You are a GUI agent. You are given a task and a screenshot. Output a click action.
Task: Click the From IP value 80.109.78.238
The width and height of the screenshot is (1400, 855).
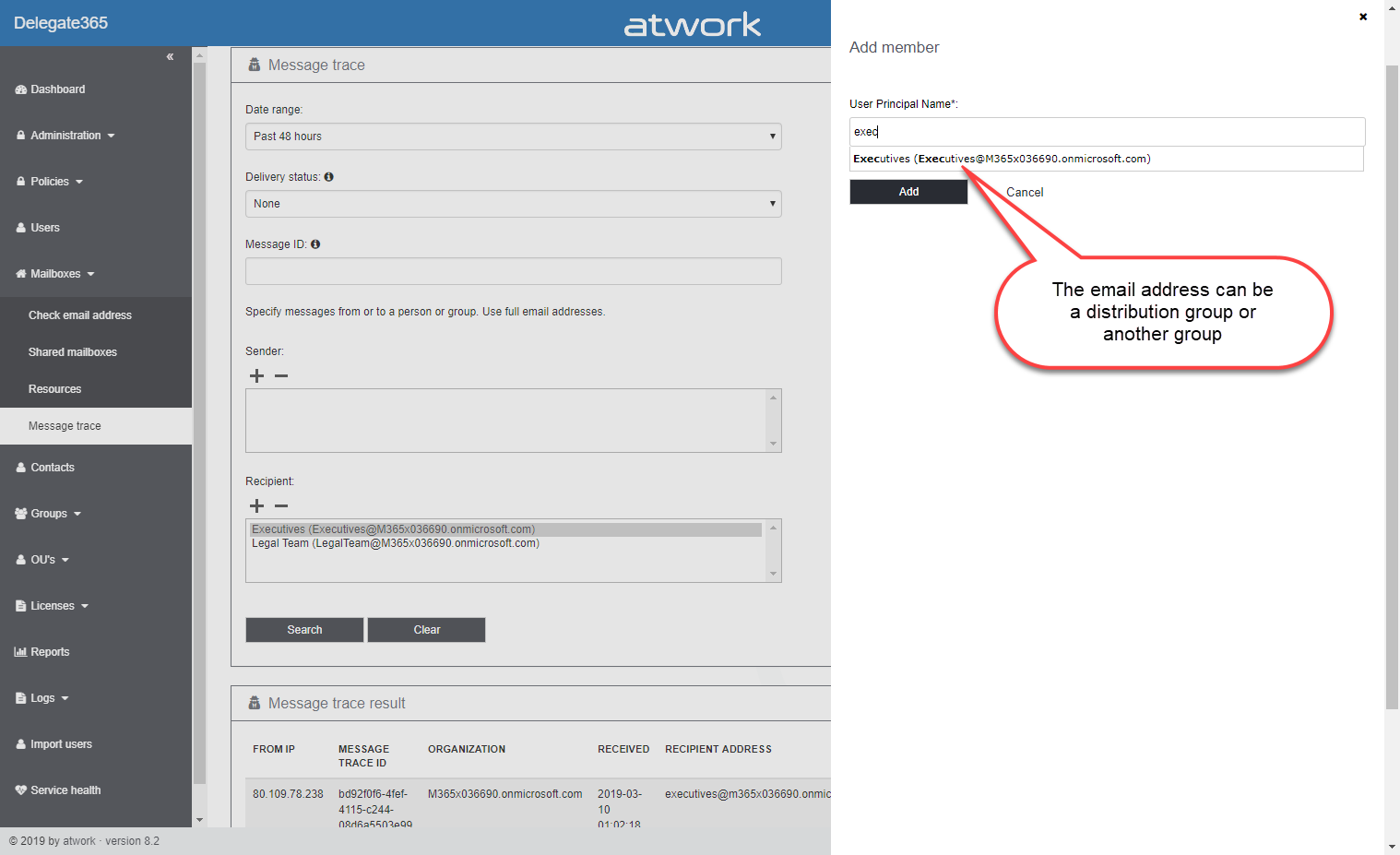[288, 794]
